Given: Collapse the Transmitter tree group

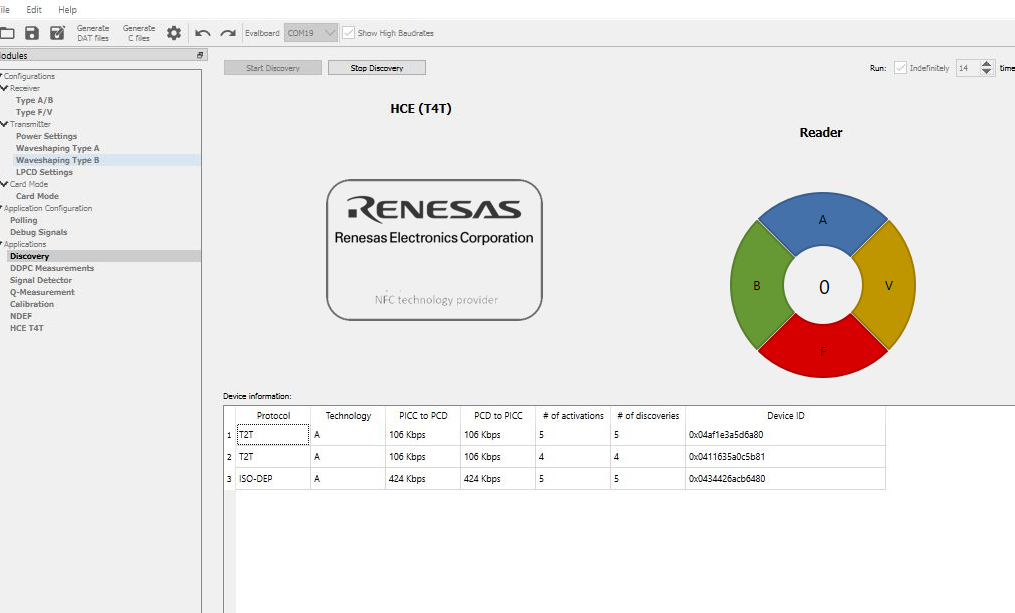Looking at the screenshot, I should (5, 124).
